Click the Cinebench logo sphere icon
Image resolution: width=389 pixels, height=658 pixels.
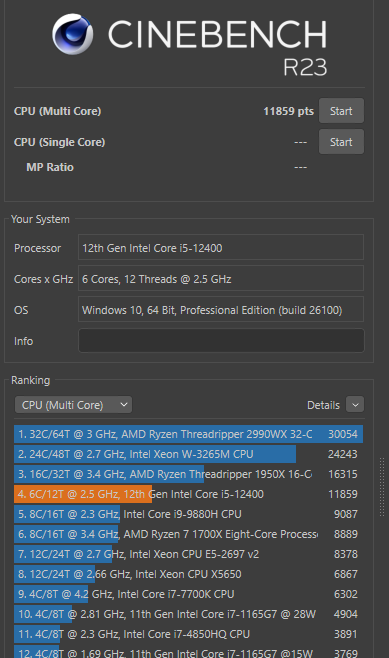[73, 34]
